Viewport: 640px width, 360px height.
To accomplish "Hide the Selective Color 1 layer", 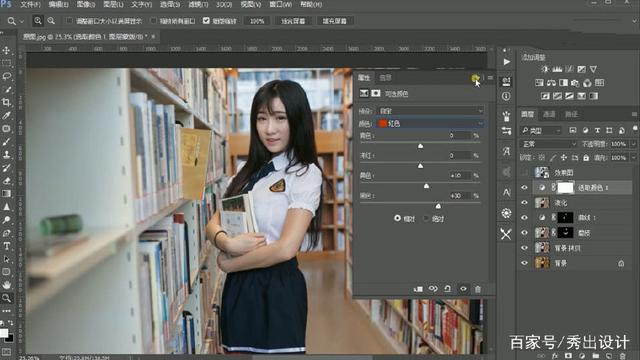I will 524,188.
